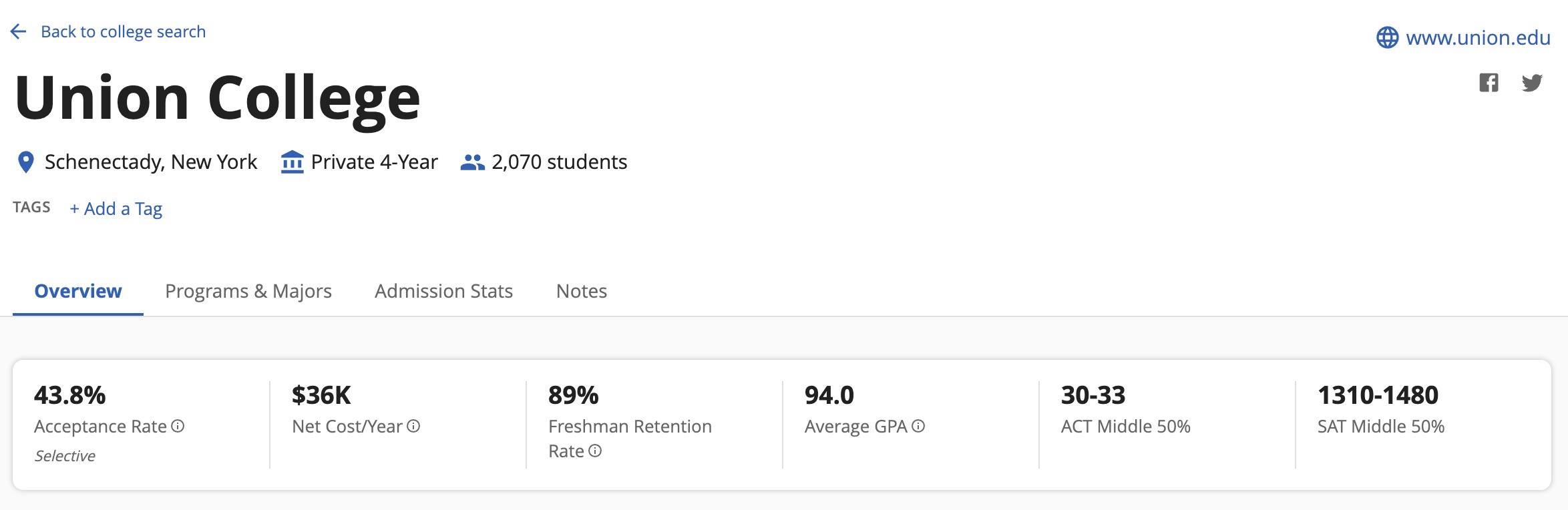Share Union College on Twitter
The image size is (1568, 510).
pos(1532,83)
